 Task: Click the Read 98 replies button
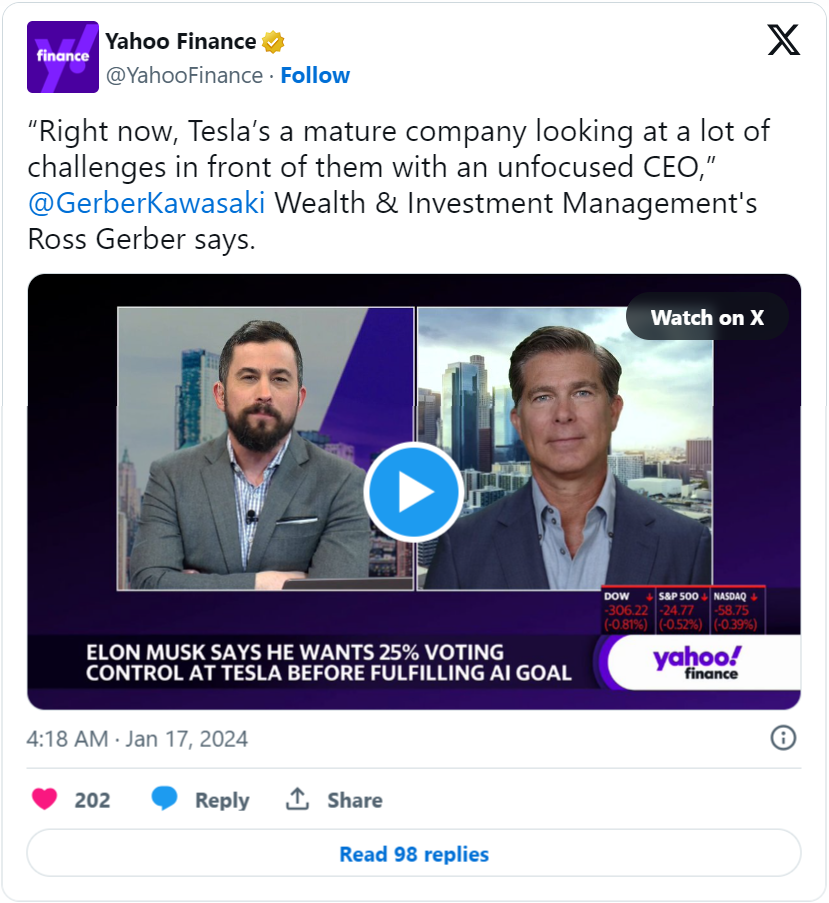[414, 854]
